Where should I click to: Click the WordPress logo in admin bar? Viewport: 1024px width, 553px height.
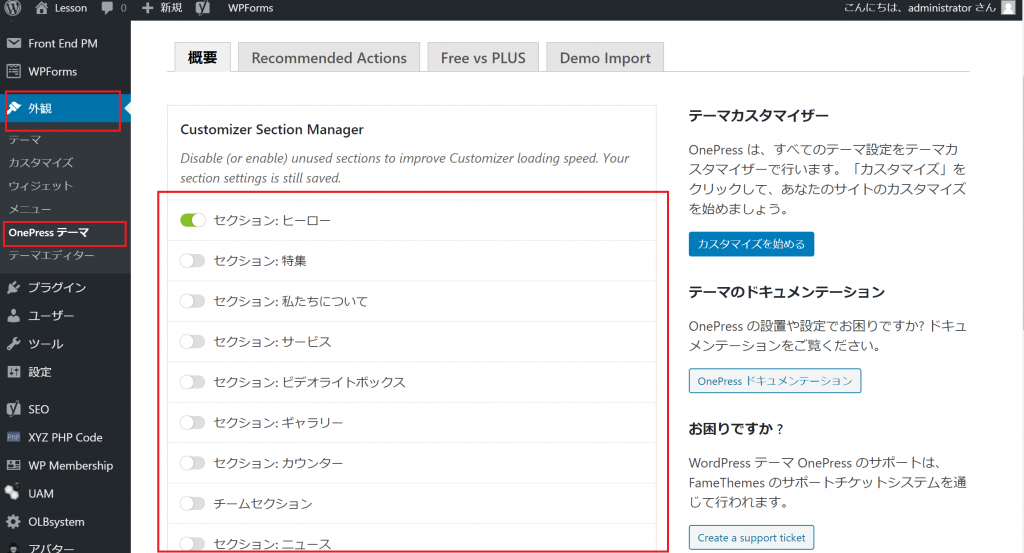[12, 8]
